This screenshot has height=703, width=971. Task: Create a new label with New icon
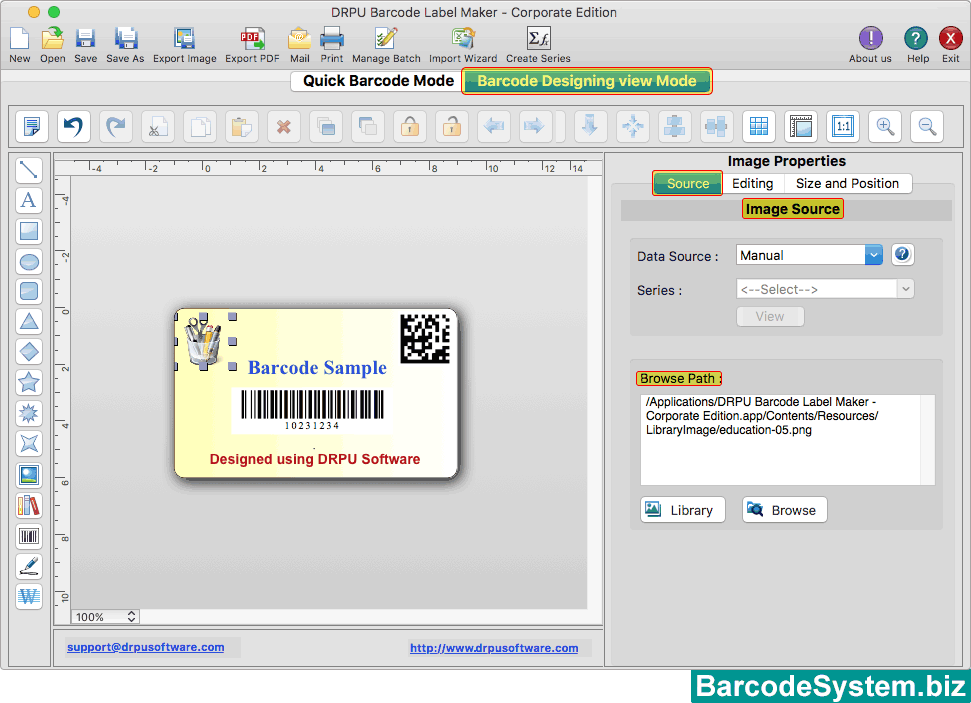[x=19, y=45]
